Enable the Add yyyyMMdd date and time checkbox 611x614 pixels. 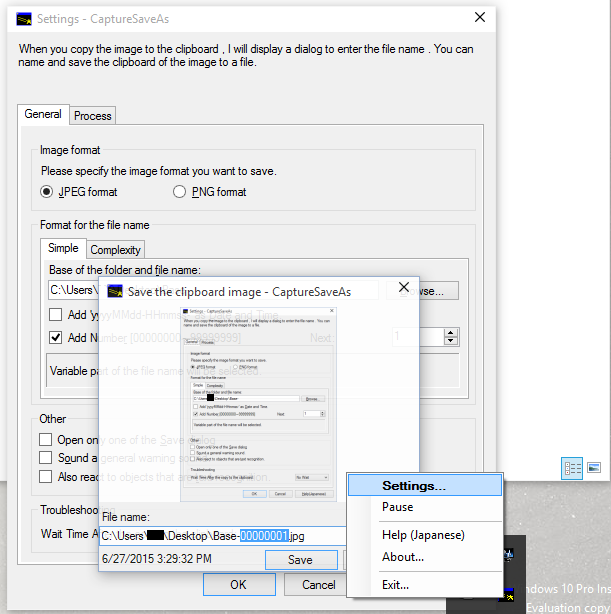click(x=55, y=314)
